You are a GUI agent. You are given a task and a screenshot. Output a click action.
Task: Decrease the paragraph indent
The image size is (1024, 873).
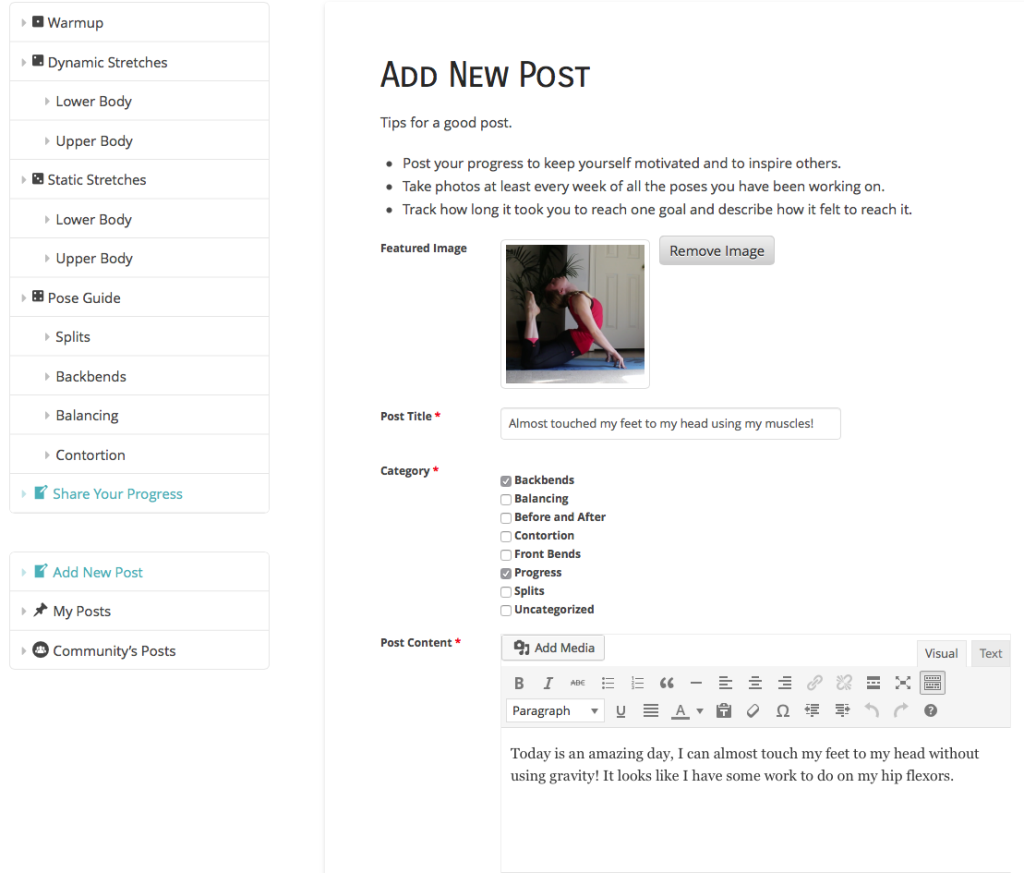point(812,711)
